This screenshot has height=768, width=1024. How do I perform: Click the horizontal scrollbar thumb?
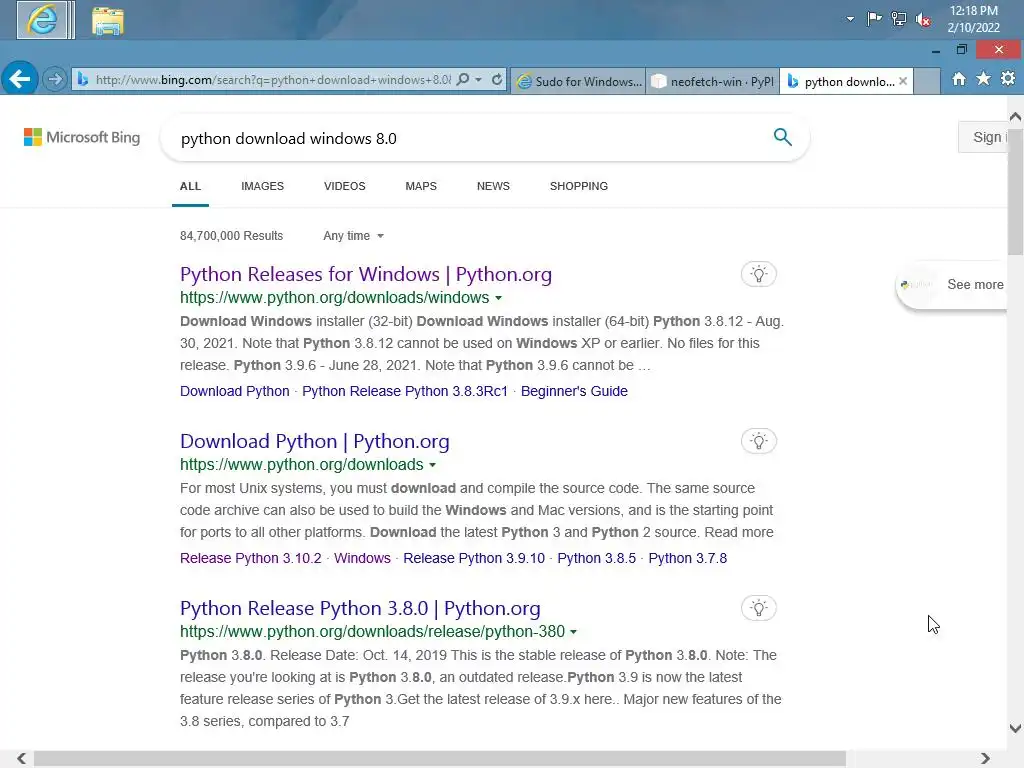440,758
